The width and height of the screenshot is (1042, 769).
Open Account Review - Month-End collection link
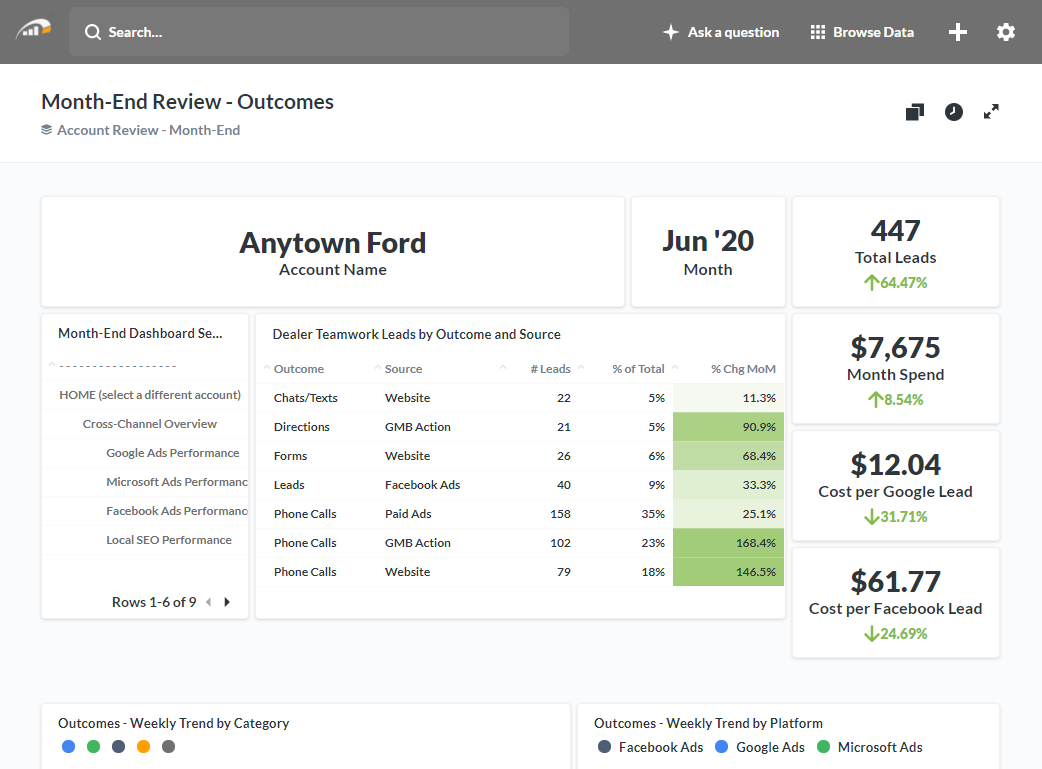coord(148,130)
